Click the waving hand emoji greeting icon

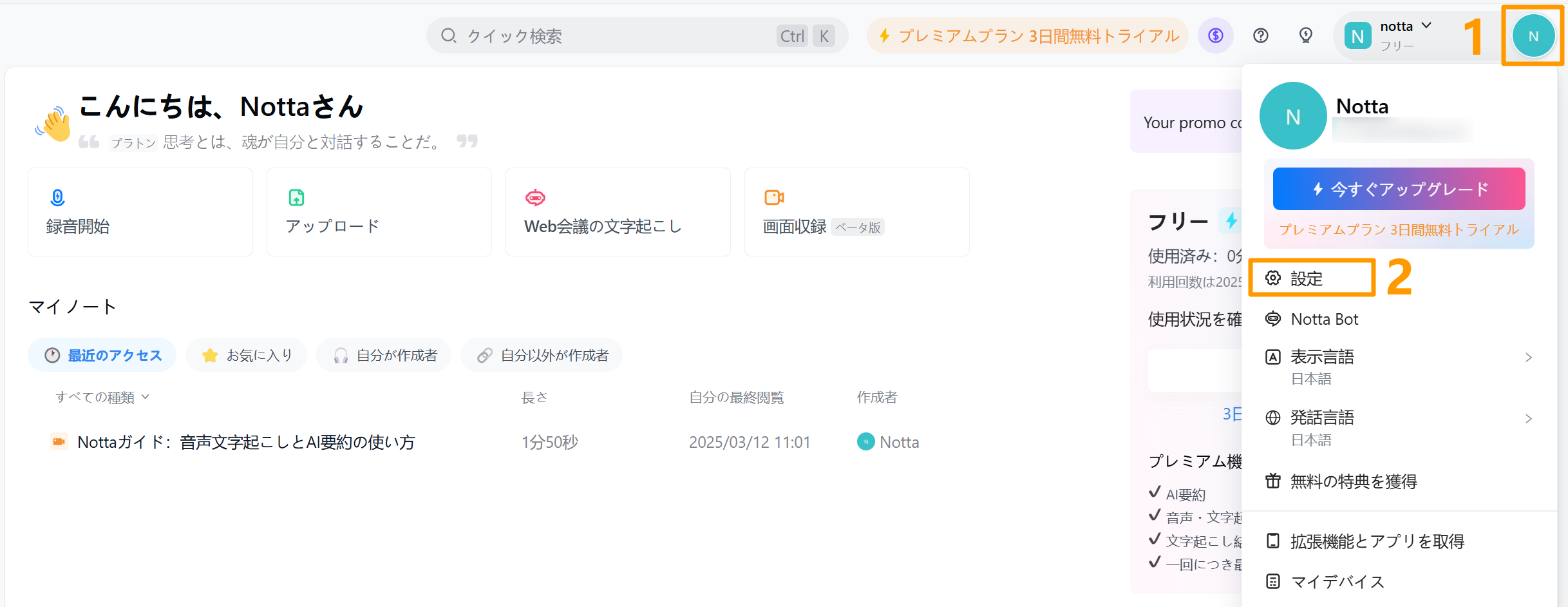click(x=54, y=123)
